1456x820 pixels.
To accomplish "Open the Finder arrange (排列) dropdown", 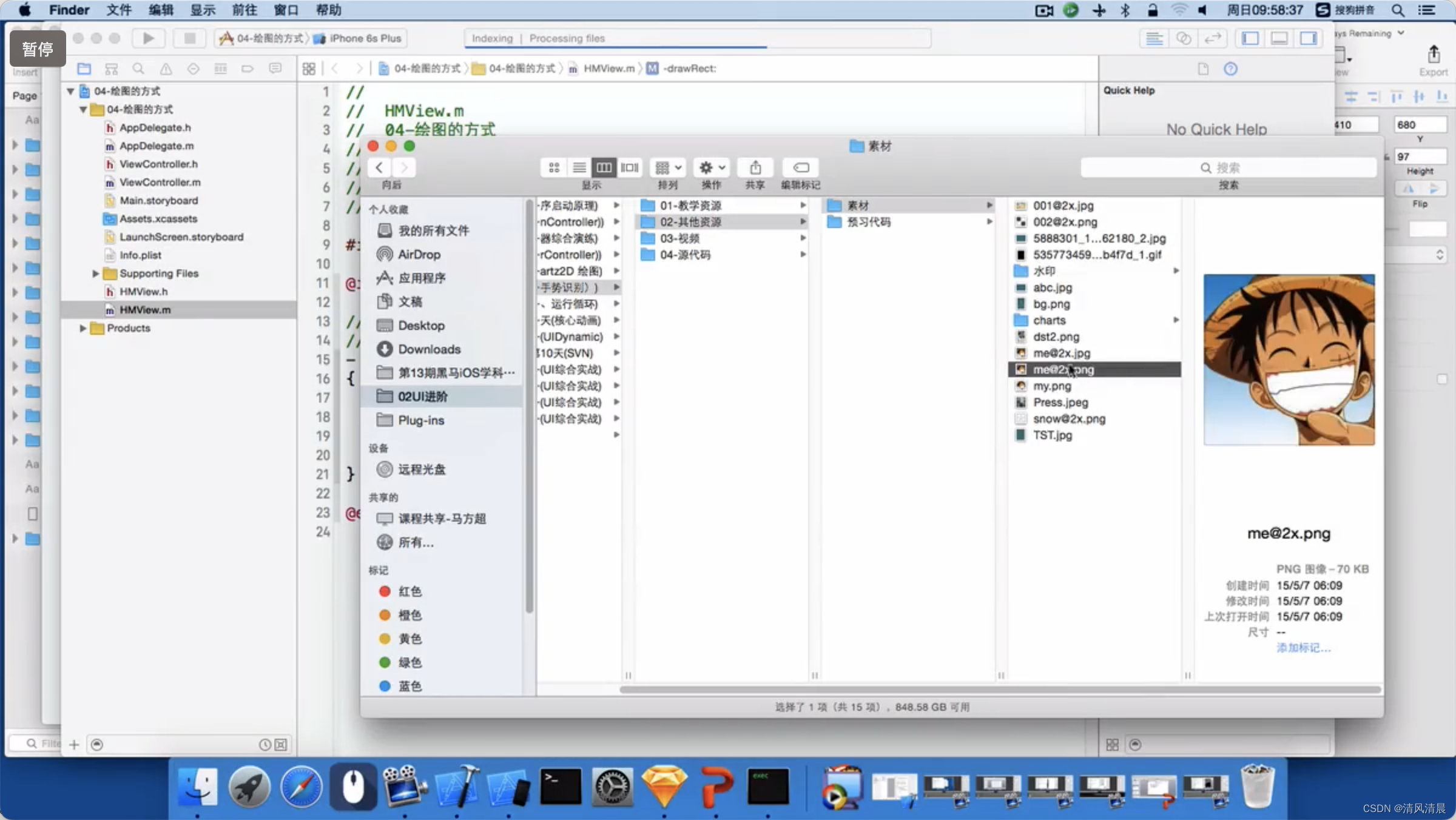I will tap(668, 167).
